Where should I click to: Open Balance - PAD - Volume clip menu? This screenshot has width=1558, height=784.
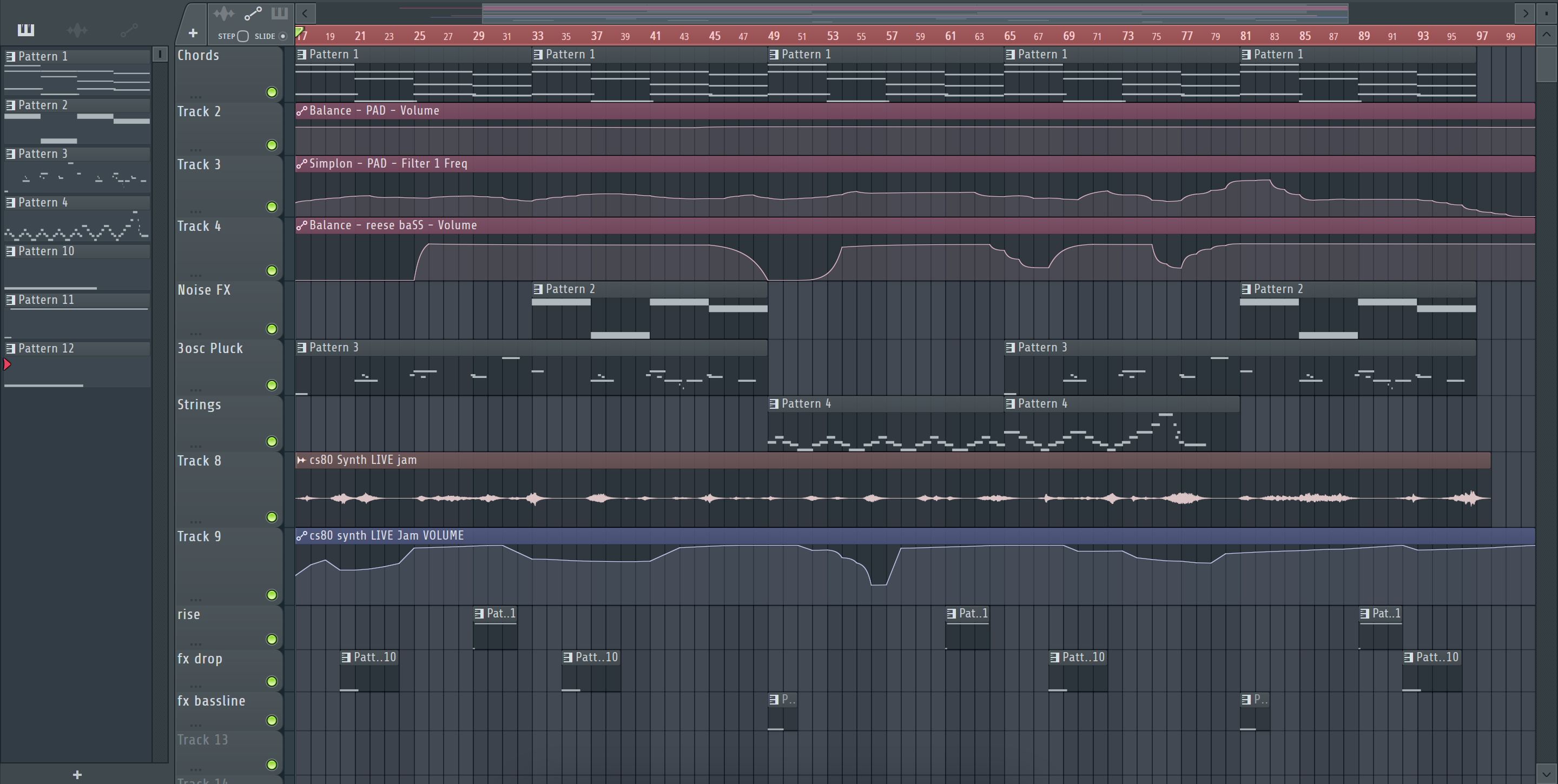[x=301, y=111]
